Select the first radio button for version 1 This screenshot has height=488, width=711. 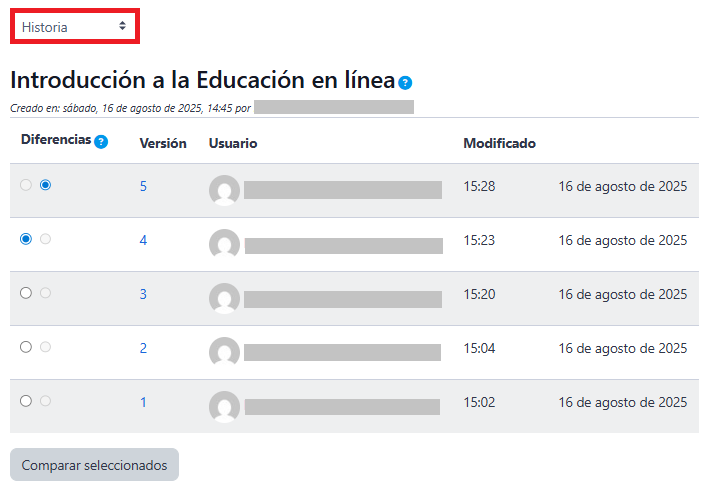point(26,400)
